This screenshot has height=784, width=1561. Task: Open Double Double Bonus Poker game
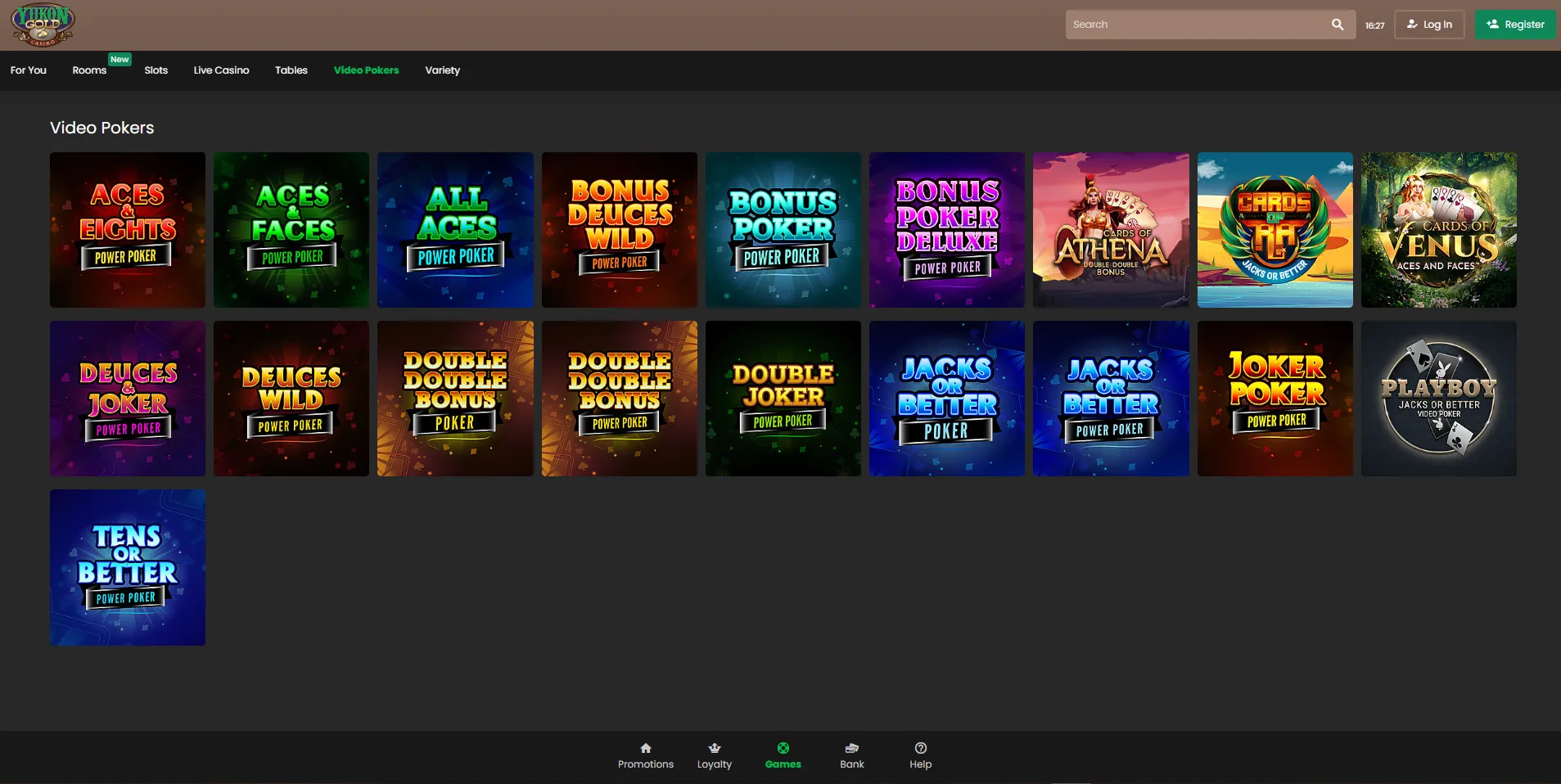click(455, 399)
